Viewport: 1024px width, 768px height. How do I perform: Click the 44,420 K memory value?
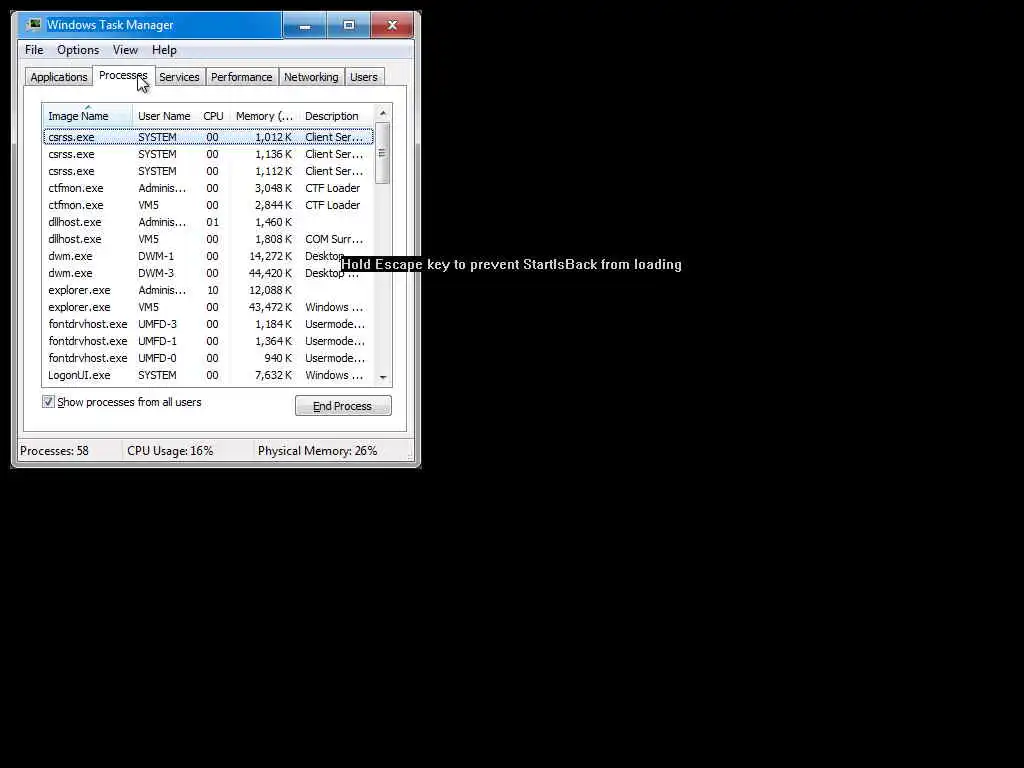click(x=270, y=273)
